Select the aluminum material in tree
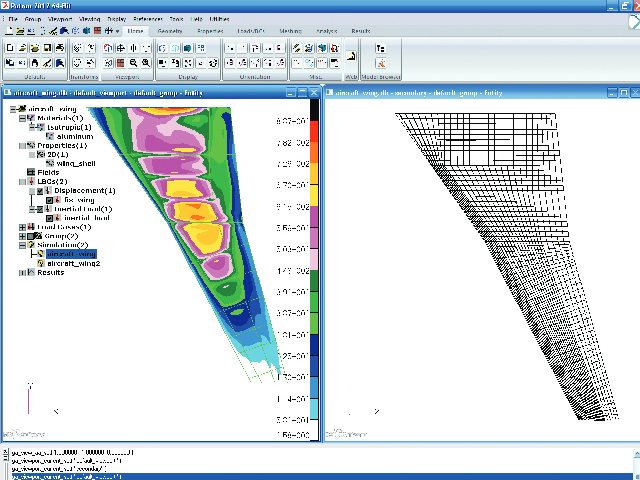640x480 pixels. pos(75,136)
